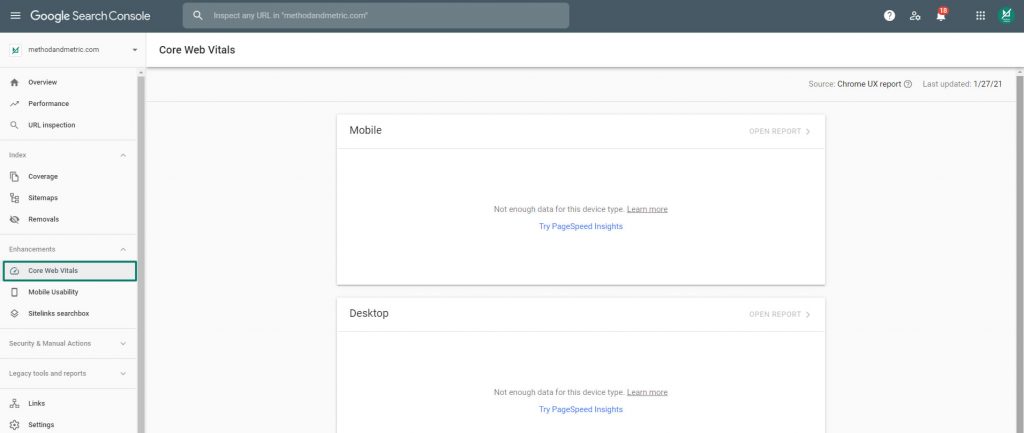The width and height of the screenshot is (1024, 433).
Task: Click the Removals crossed-eye icon
Action: 14,219
